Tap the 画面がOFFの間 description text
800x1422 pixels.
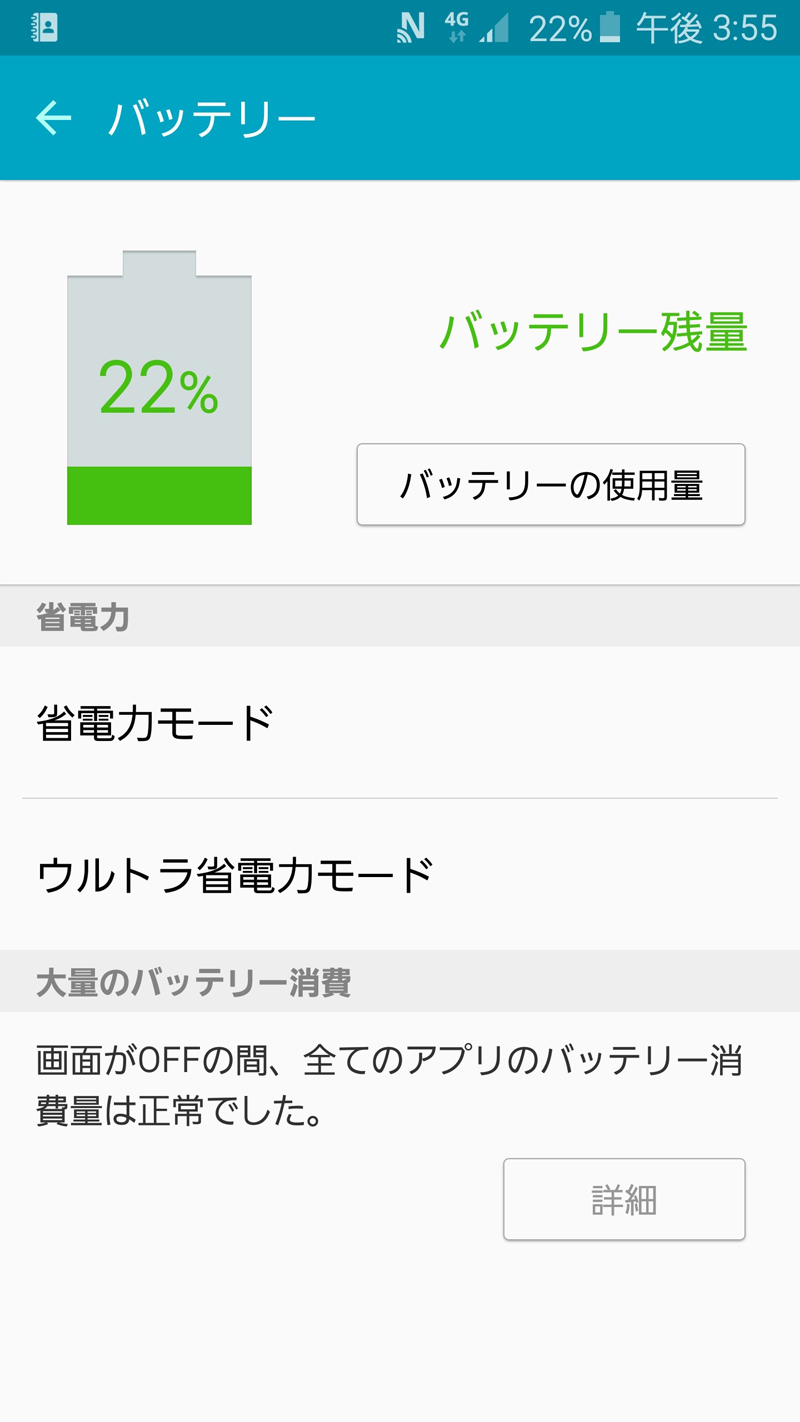(x=389, y=1086)
